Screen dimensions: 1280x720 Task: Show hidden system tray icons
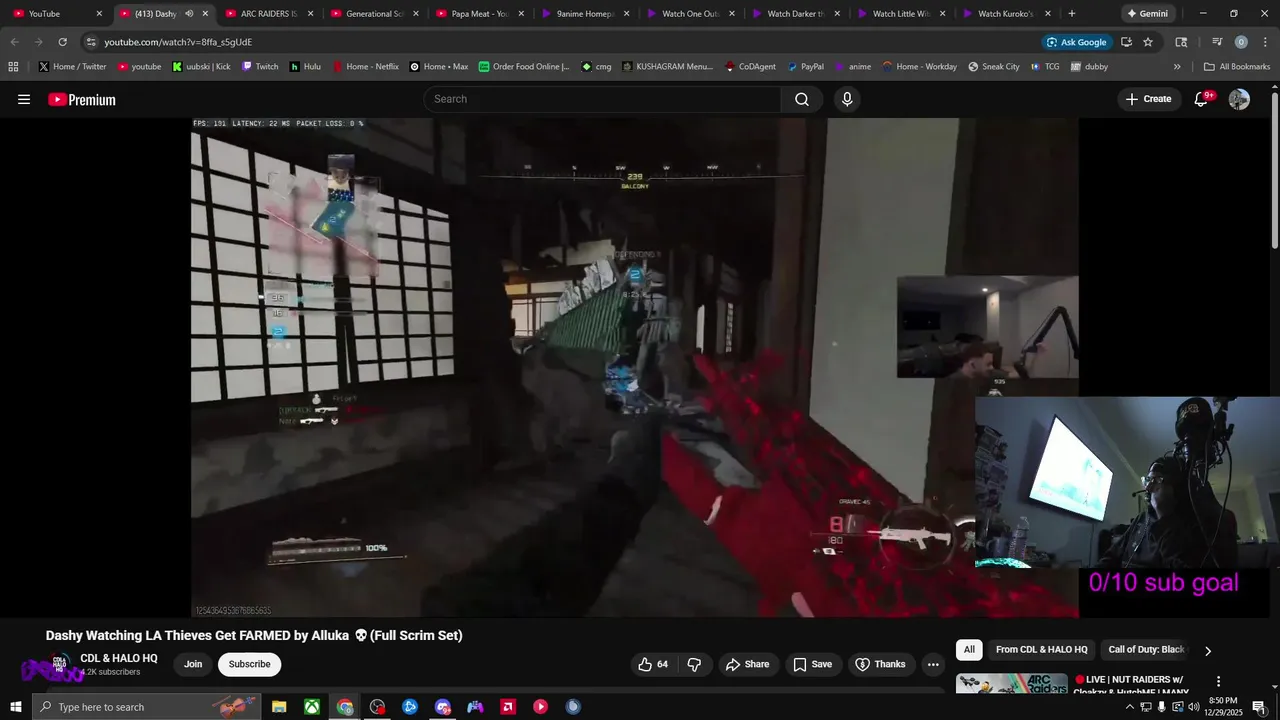1130,707
